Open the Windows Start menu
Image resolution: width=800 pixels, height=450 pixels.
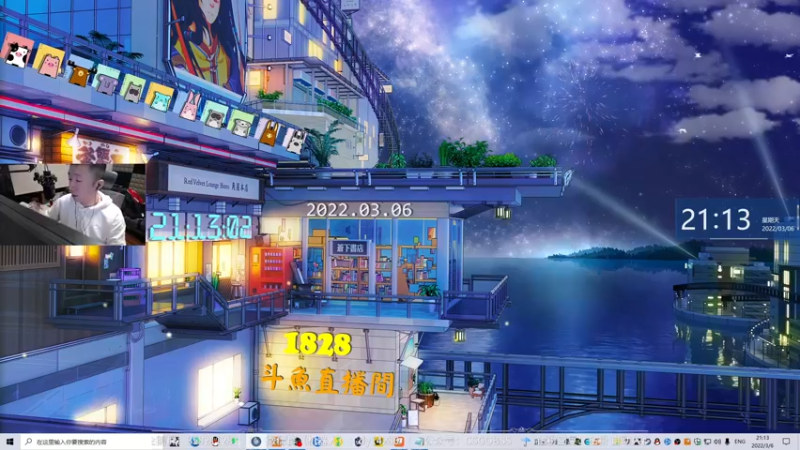pyautogui.click(x=9, y=441)
